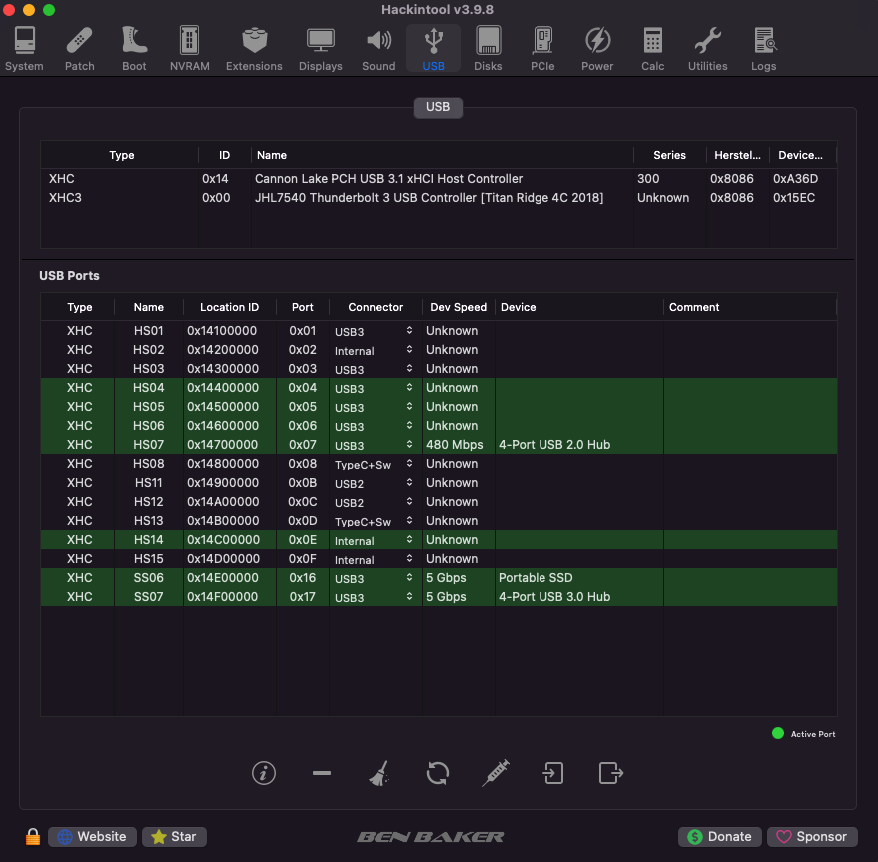878x862 pixels.
Task: Open the Logs section
Action: coord(764,49)
